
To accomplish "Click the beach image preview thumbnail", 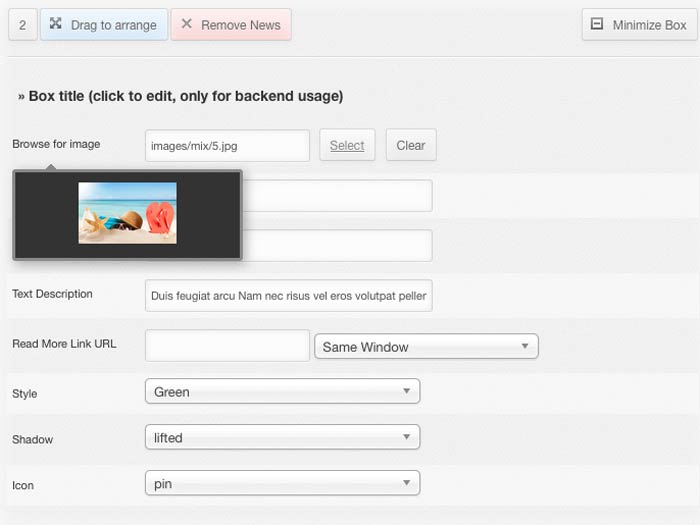I will [127, 213].
